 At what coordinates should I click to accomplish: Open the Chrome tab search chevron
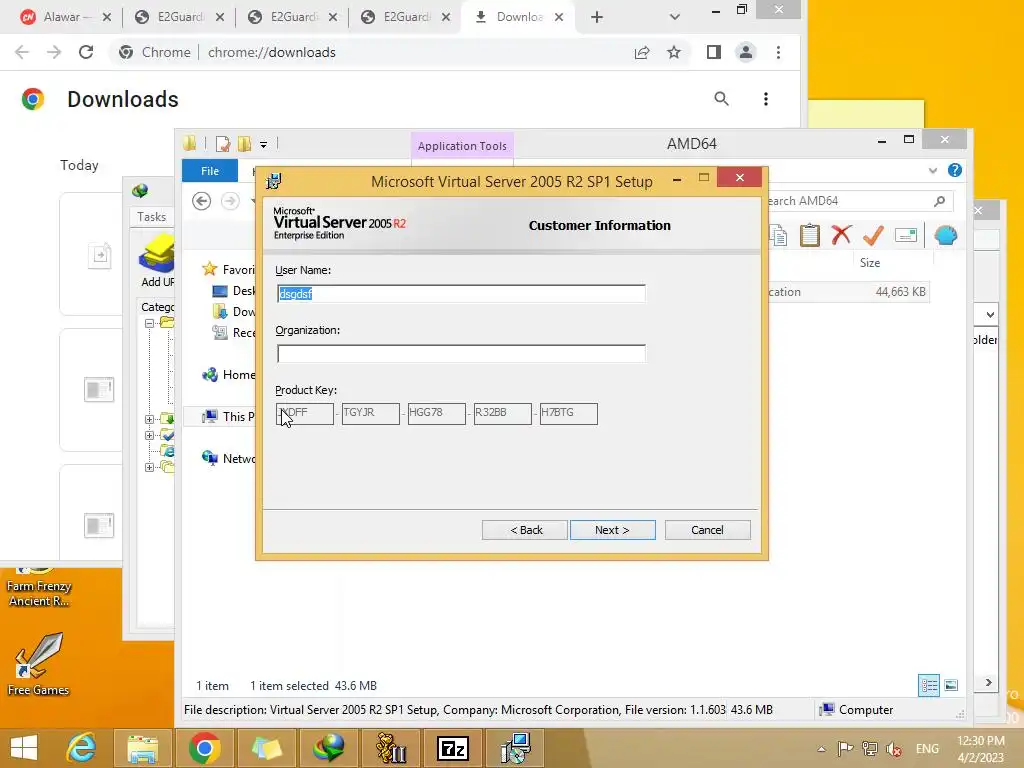pos(675,17)
